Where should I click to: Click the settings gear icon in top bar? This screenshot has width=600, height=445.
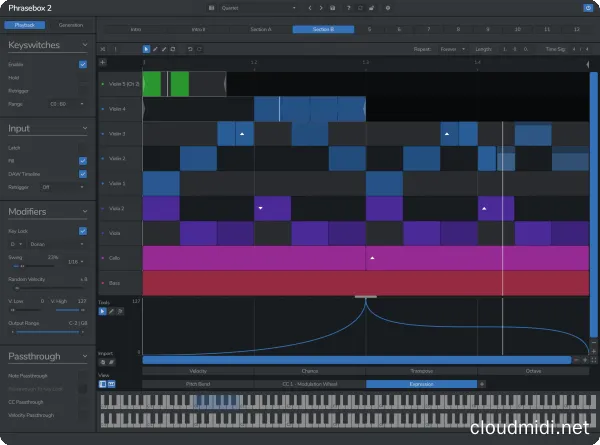tap(388, 8)
